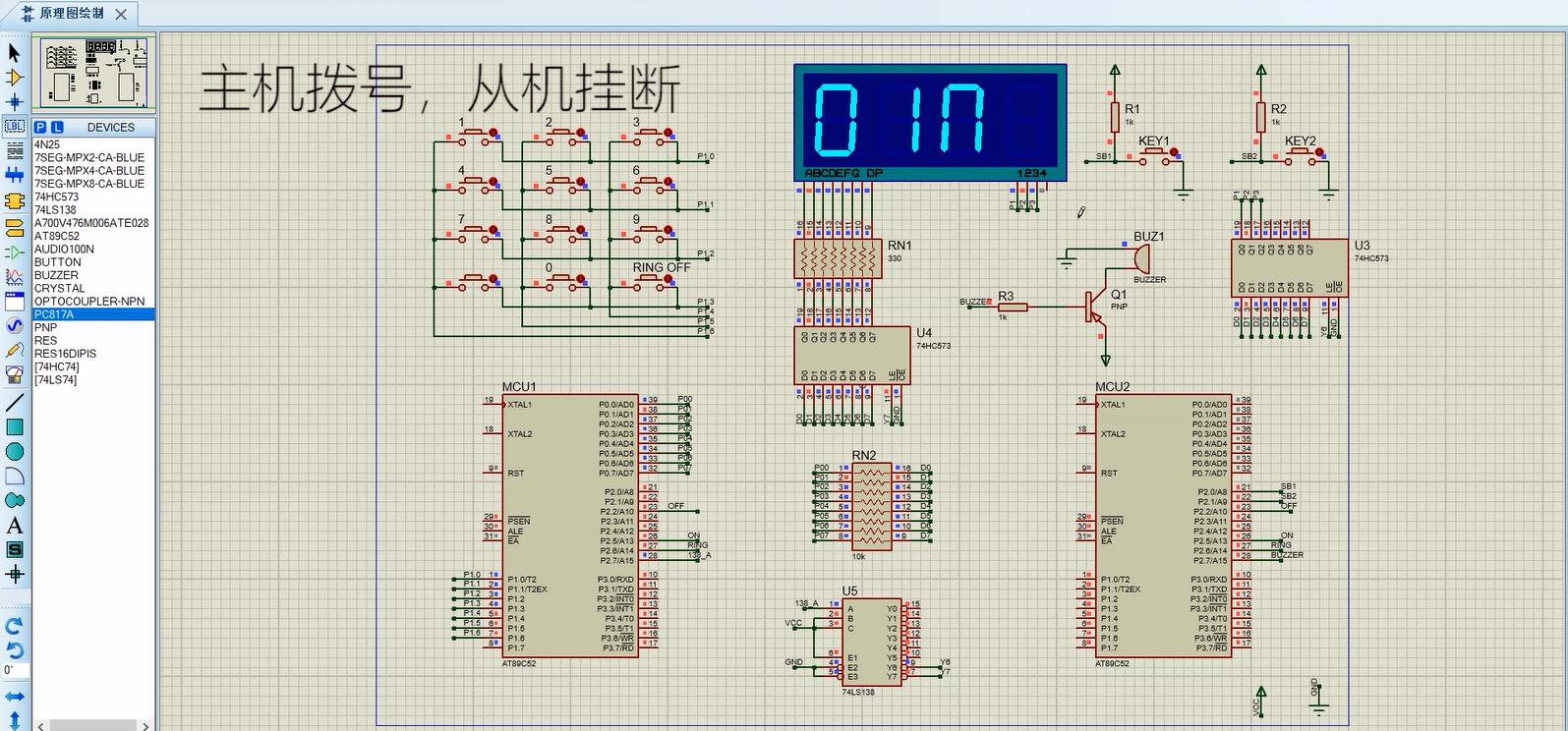The width and height of the screenshot is (1568, 731).
Task: Select the 2D closed path tool
Action: (14, 501)
